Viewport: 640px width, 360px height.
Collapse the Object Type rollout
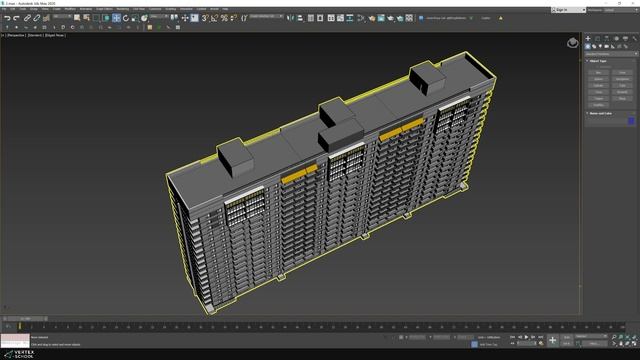pos(598,61)
